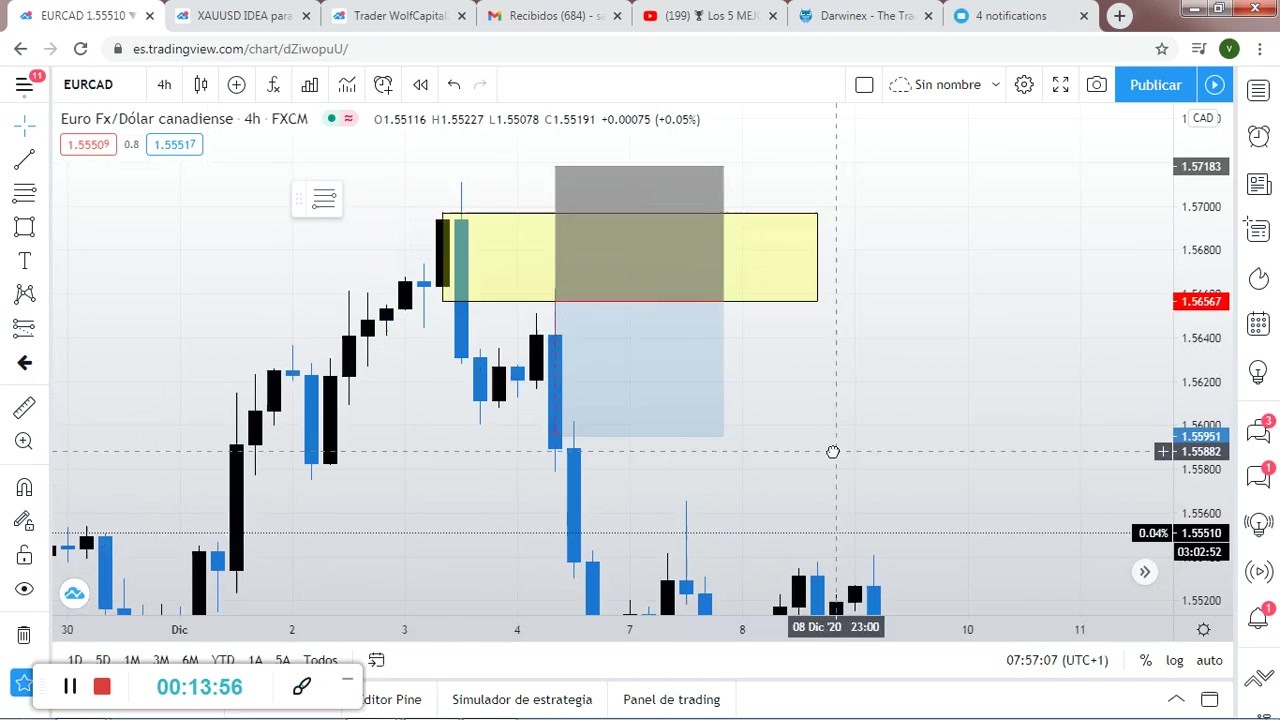Select the trend line drawing tool
The height and width of the screenshot is (720, 1280).
click(25, 160)
